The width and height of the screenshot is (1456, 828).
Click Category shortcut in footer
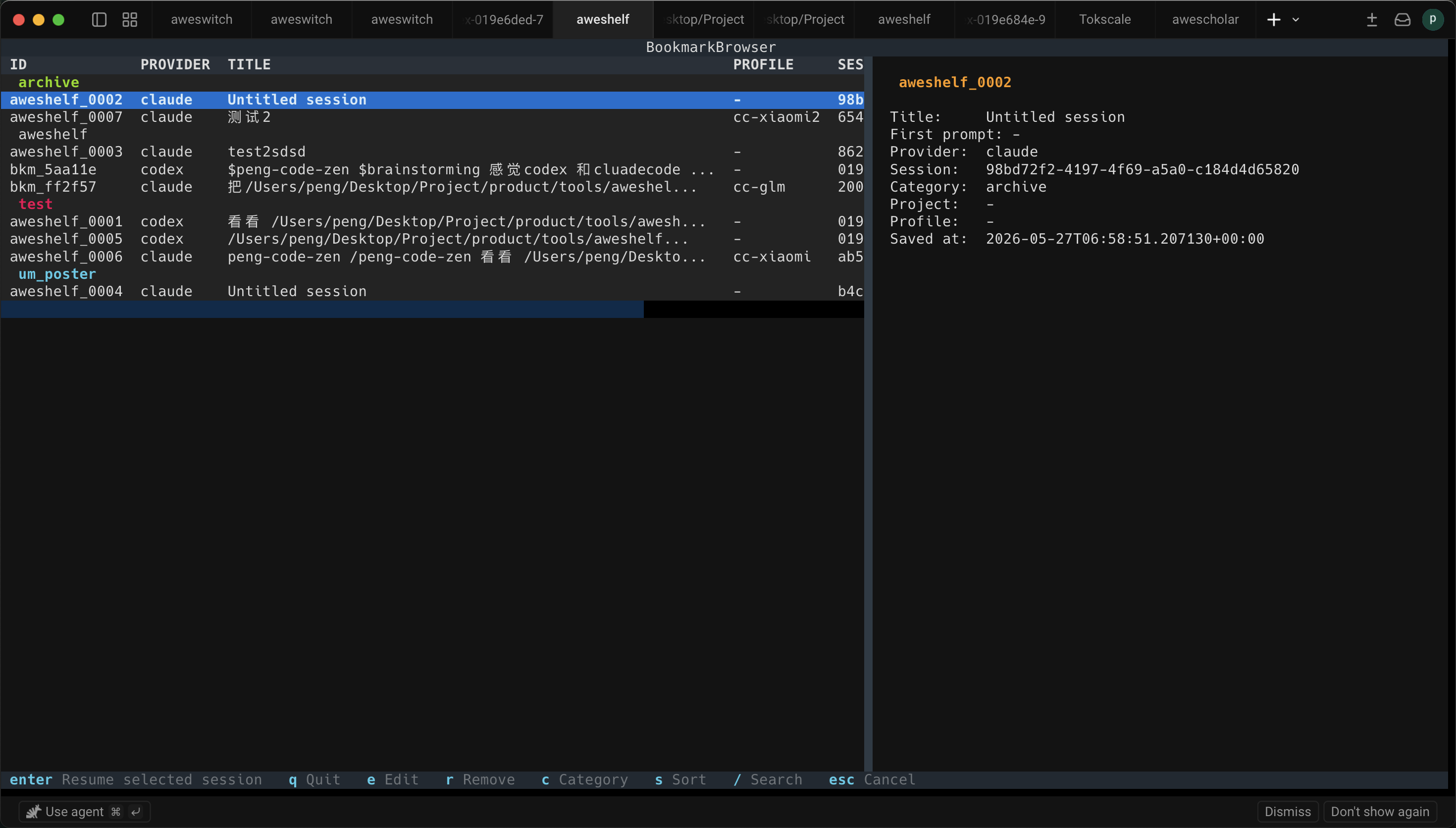point(585,779)
